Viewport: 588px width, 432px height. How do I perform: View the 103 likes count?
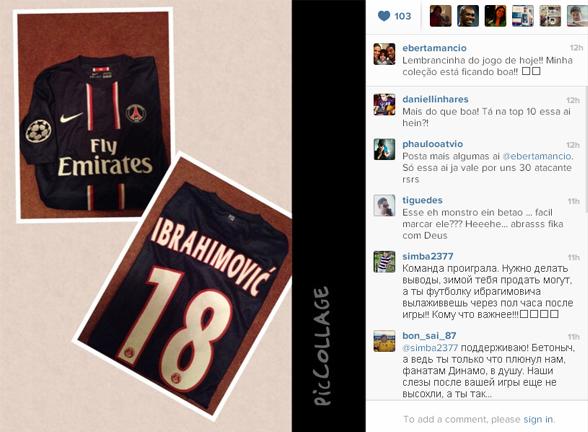pyautogui.click(x=402, y=16)
